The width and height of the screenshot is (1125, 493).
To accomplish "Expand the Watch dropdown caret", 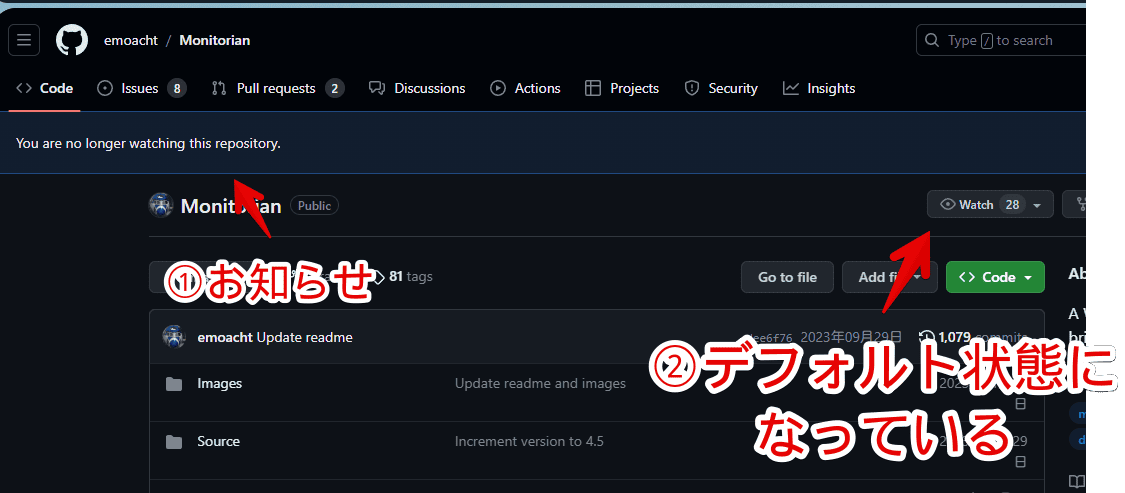I will click(x=1037, y=205).
